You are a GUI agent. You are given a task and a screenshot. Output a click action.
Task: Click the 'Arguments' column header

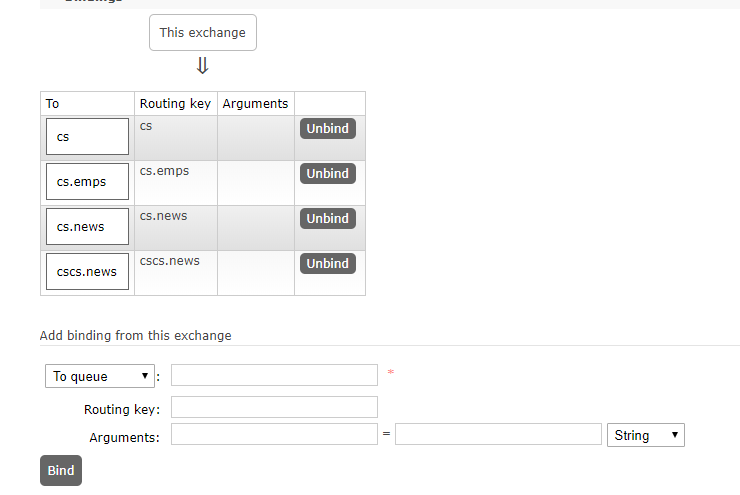tap(255, 104)
